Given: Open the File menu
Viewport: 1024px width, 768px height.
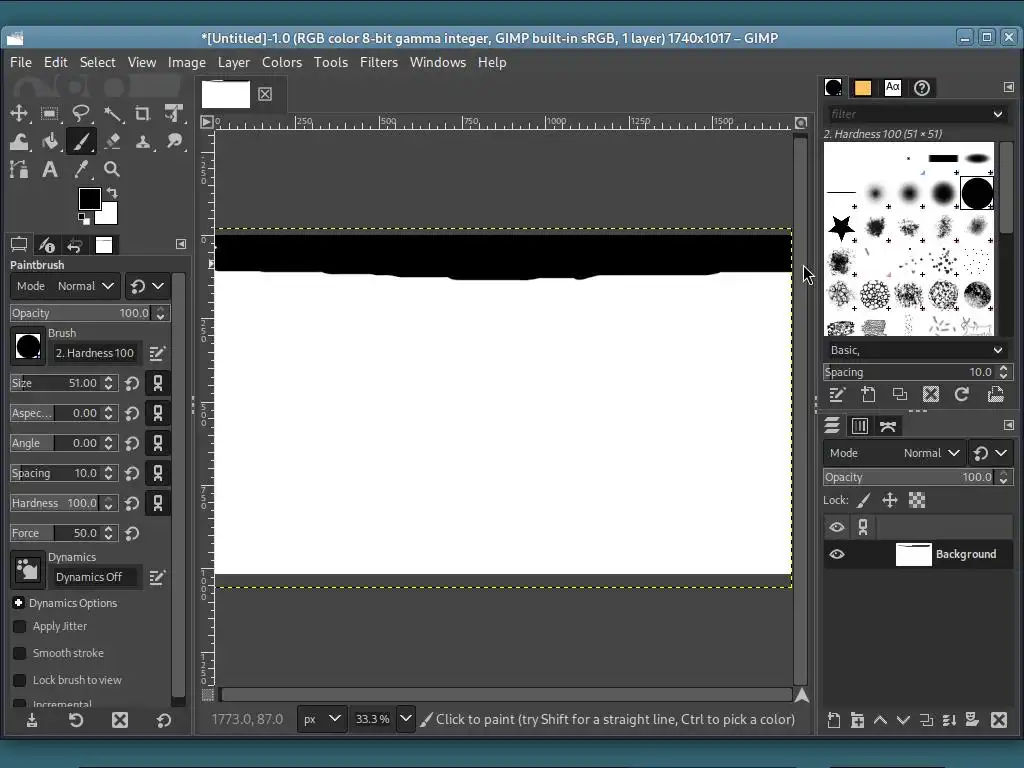Looking at the screenshot, I should pyautogui.click(x=20, y=62).
